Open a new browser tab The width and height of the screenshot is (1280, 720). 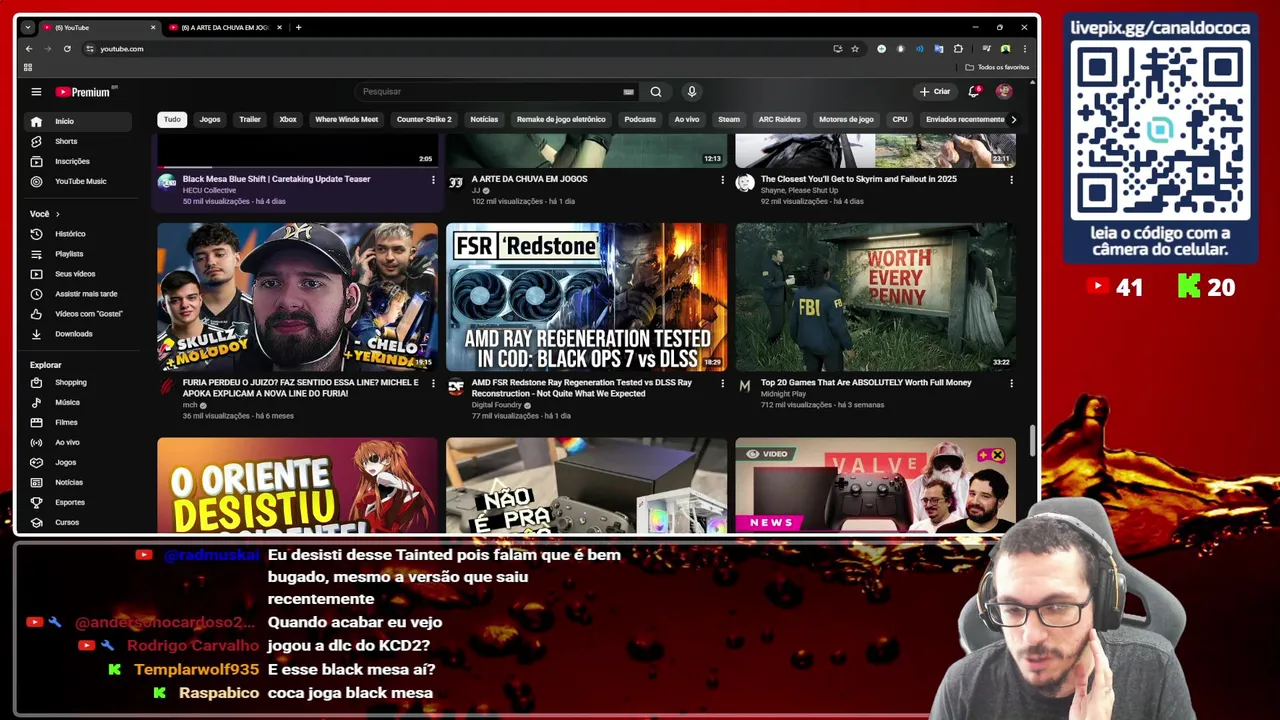[298, 27]
